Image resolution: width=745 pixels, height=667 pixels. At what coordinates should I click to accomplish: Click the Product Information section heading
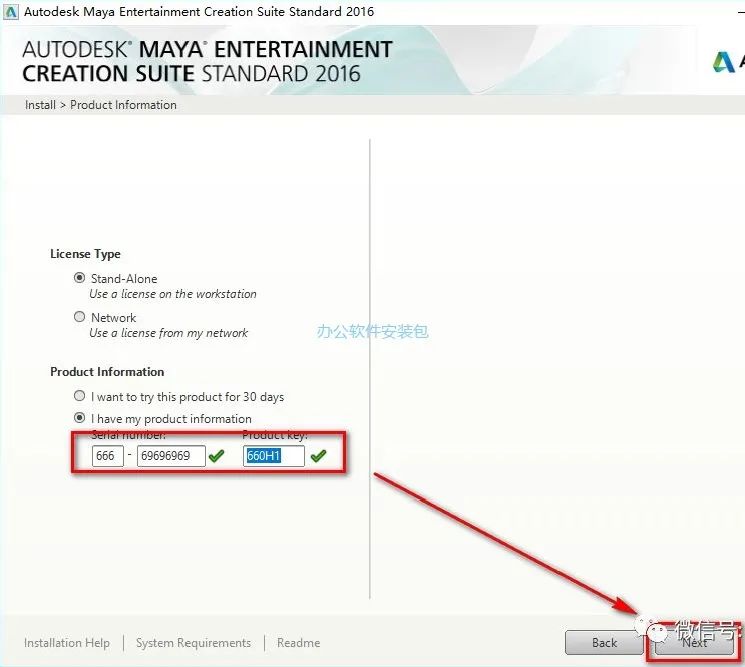click(x=107, y=372)
